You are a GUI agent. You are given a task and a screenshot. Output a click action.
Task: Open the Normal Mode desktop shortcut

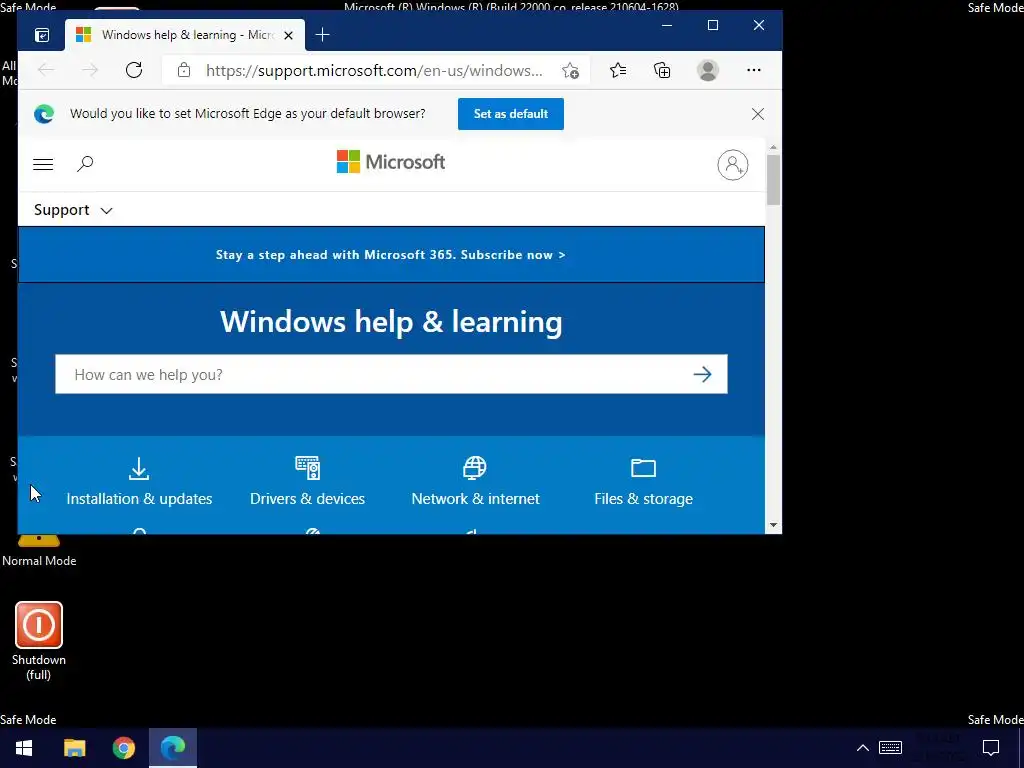coord(39,551)
